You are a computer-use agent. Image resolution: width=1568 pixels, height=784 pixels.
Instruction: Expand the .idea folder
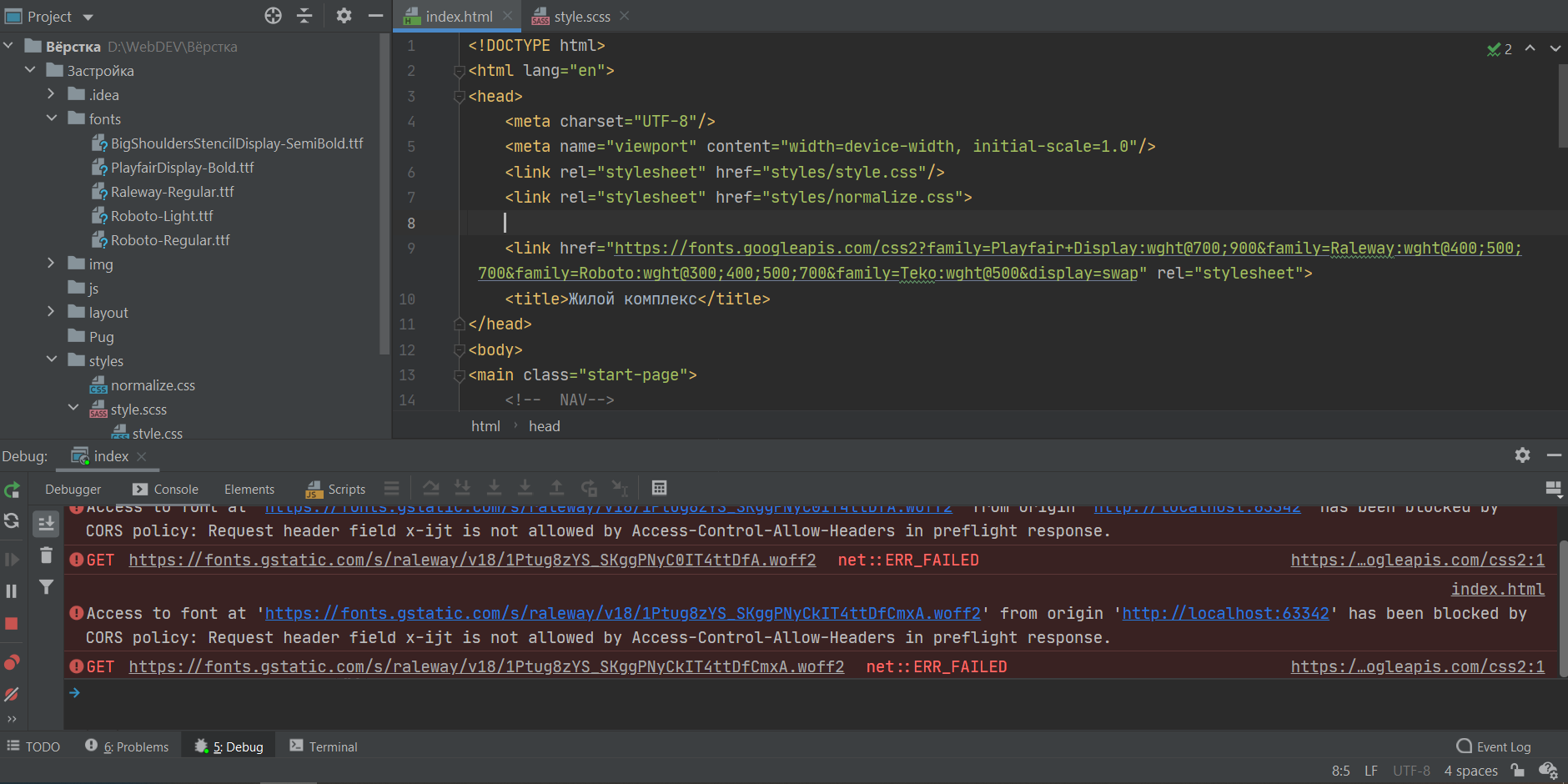click(x=51, y=94)
